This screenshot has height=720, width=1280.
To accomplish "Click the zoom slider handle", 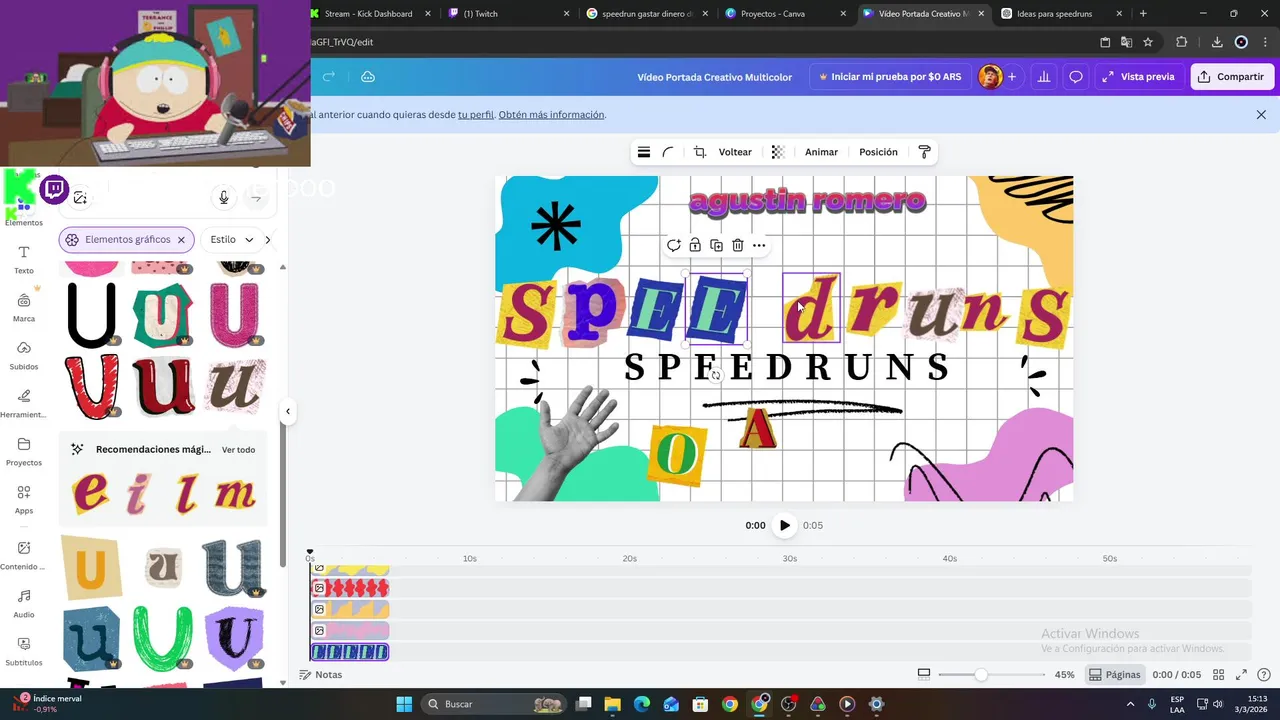I will [981, 675].
